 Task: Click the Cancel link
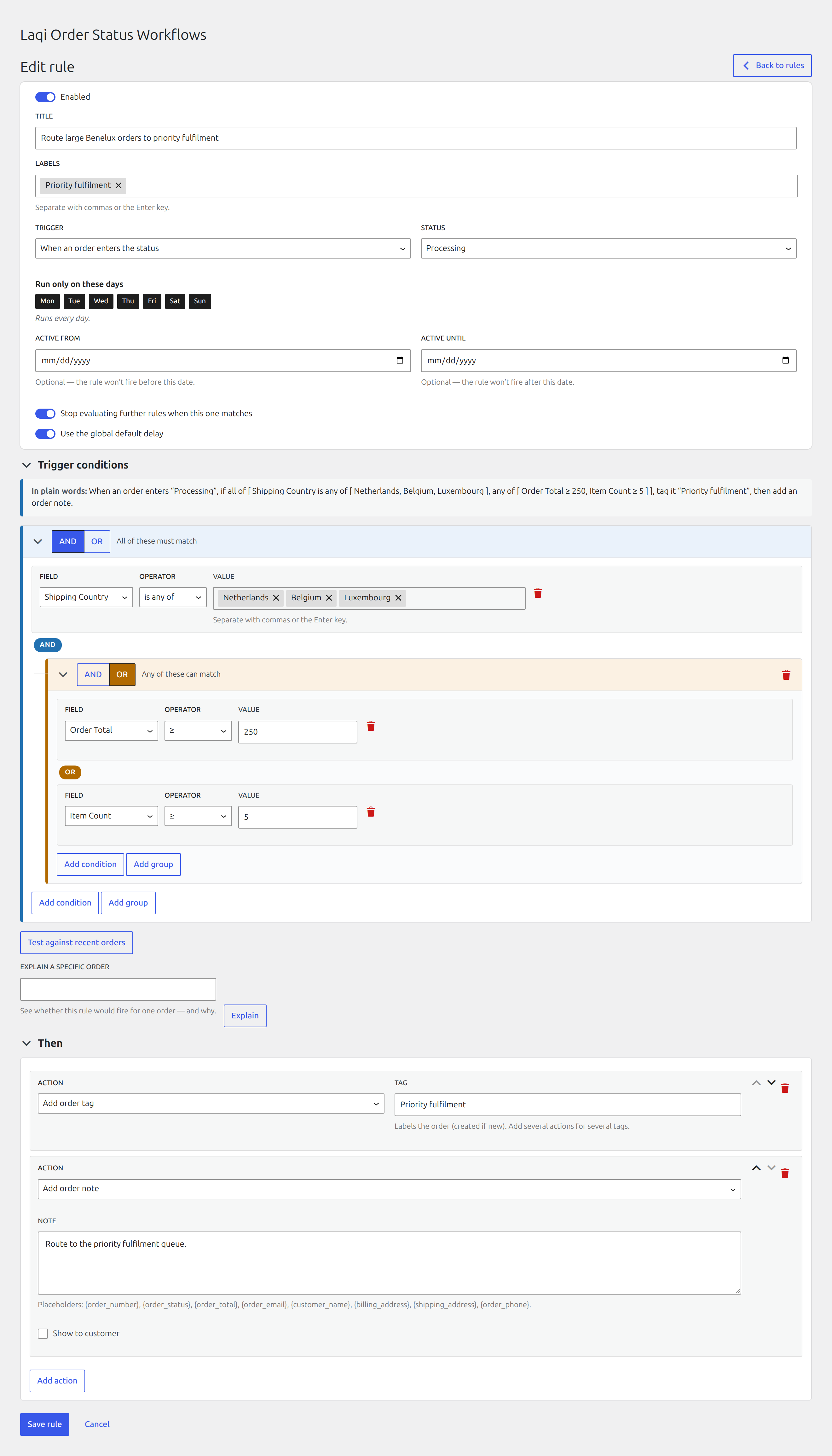97,1424
